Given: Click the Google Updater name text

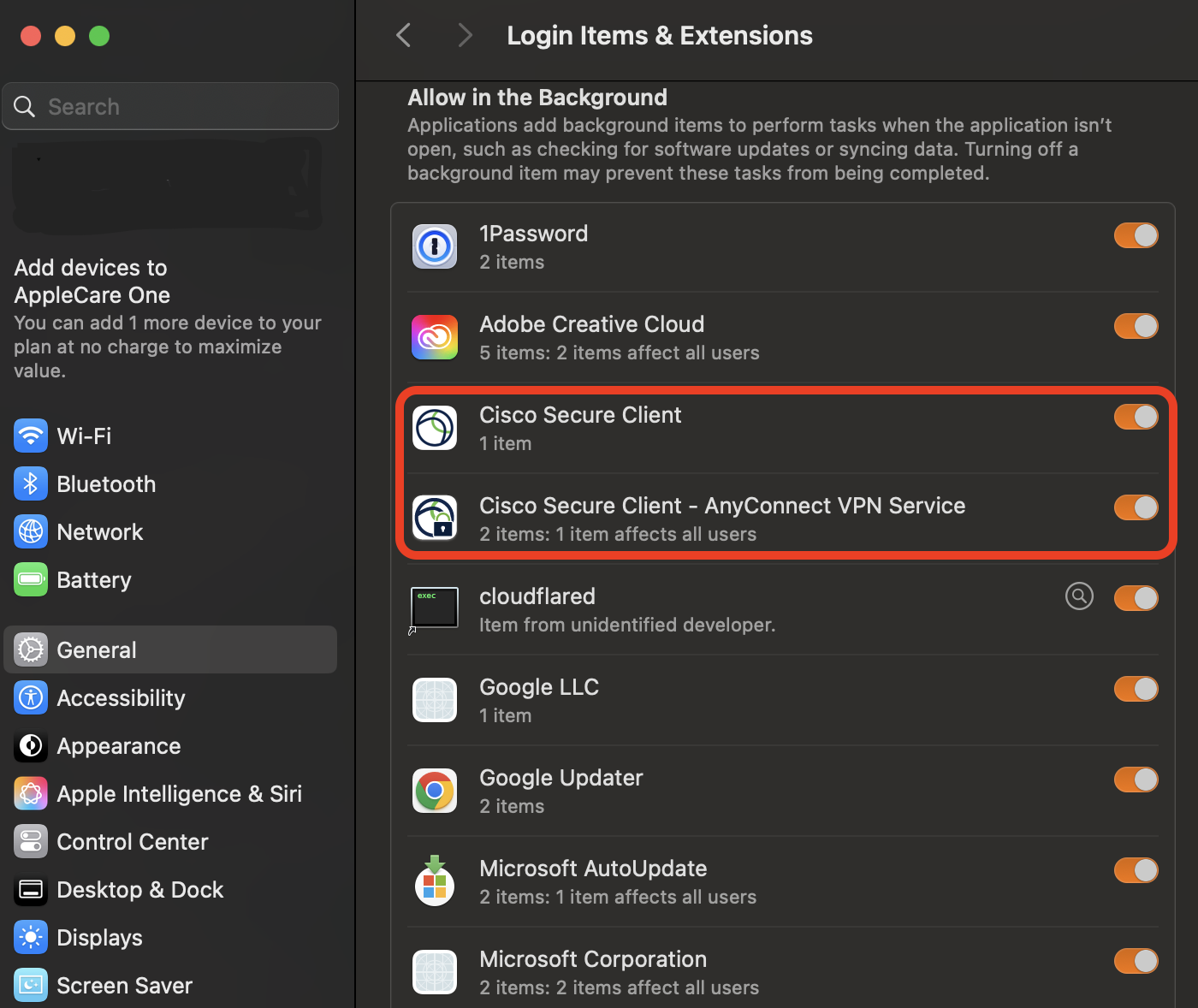Looking at the screenshot, I should pyautogui.click(x=560, y=778).
